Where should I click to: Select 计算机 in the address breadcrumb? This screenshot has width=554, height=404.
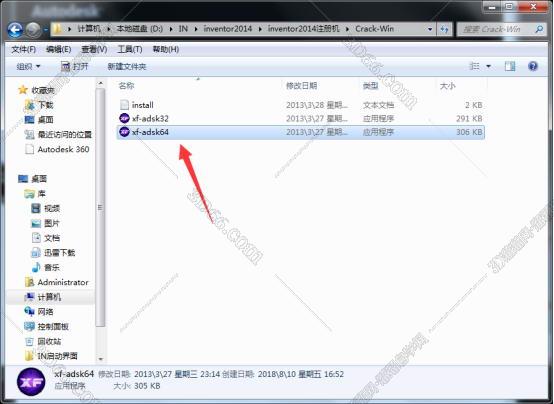tap(89, 29)
